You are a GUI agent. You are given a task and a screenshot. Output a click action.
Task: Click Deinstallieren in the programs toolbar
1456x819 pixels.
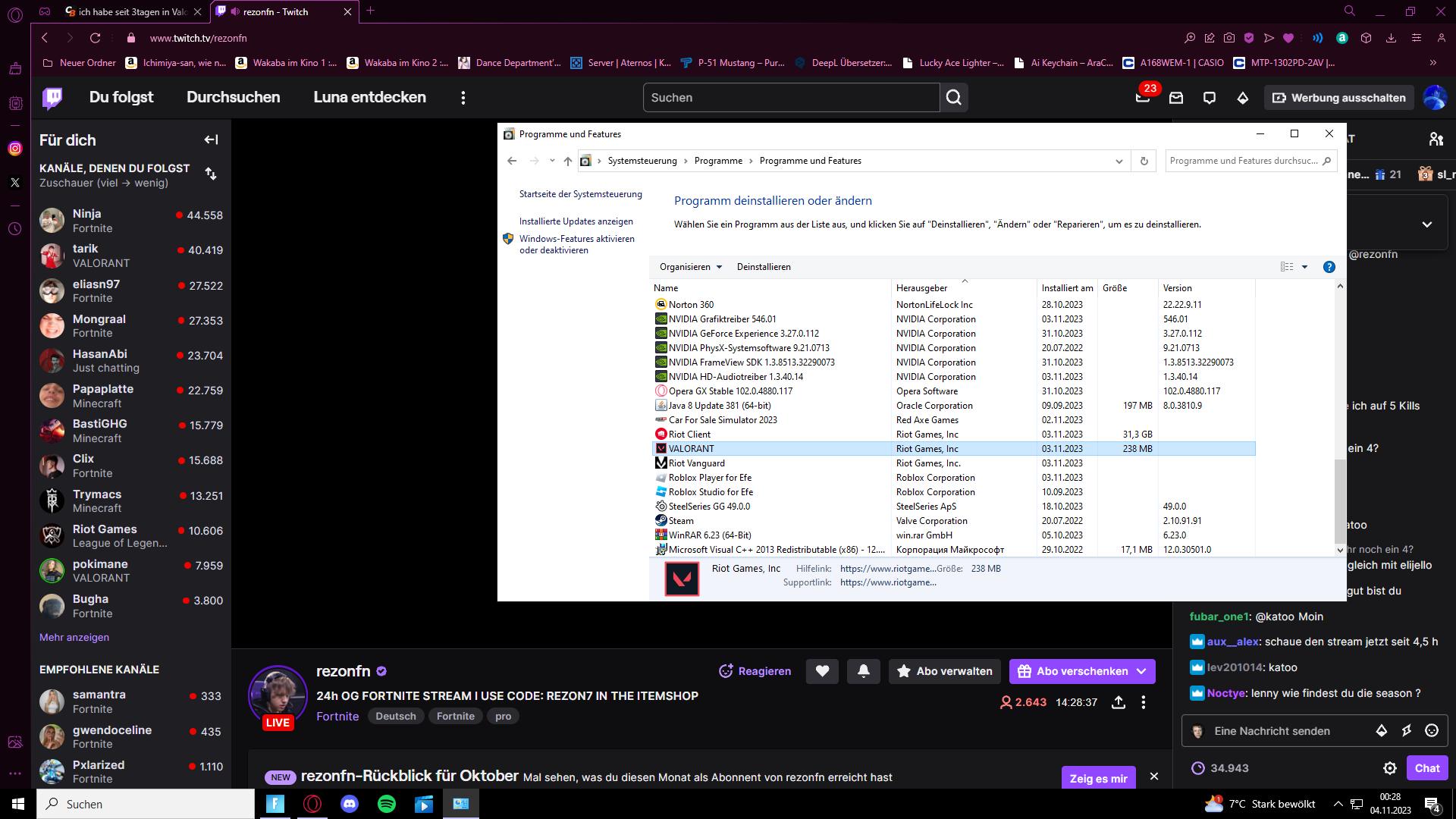[763, 267]
